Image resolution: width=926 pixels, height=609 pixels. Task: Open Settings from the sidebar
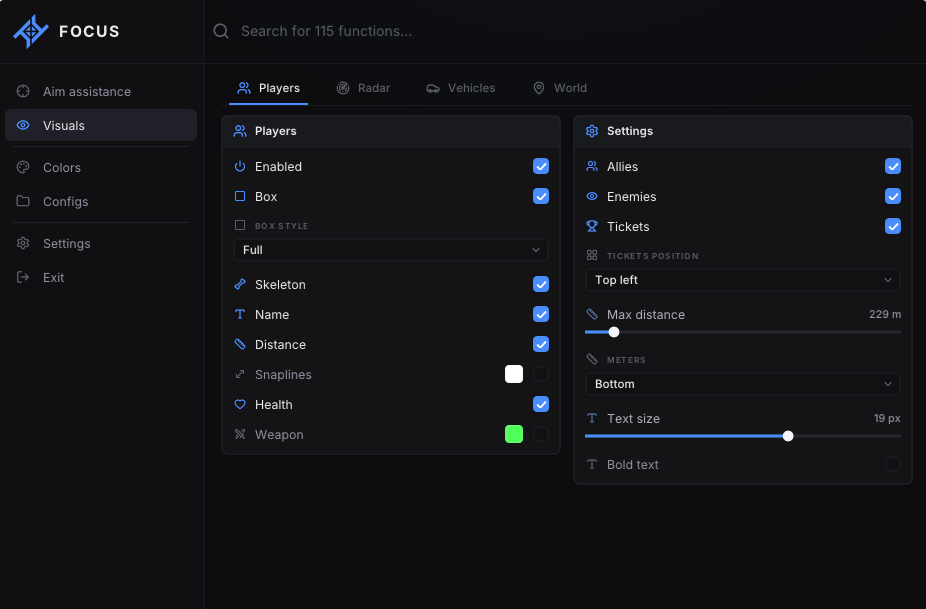[101, 243]
